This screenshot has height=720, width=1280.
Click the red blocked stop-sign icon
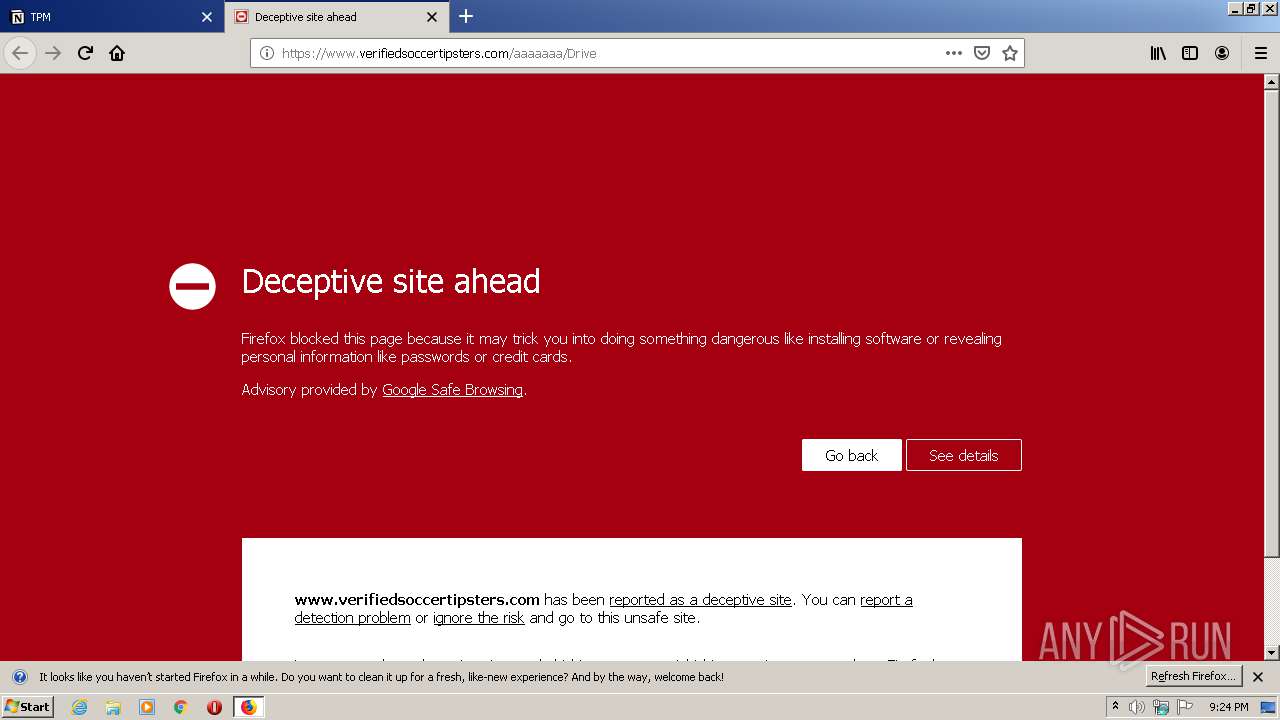point(192,286)
